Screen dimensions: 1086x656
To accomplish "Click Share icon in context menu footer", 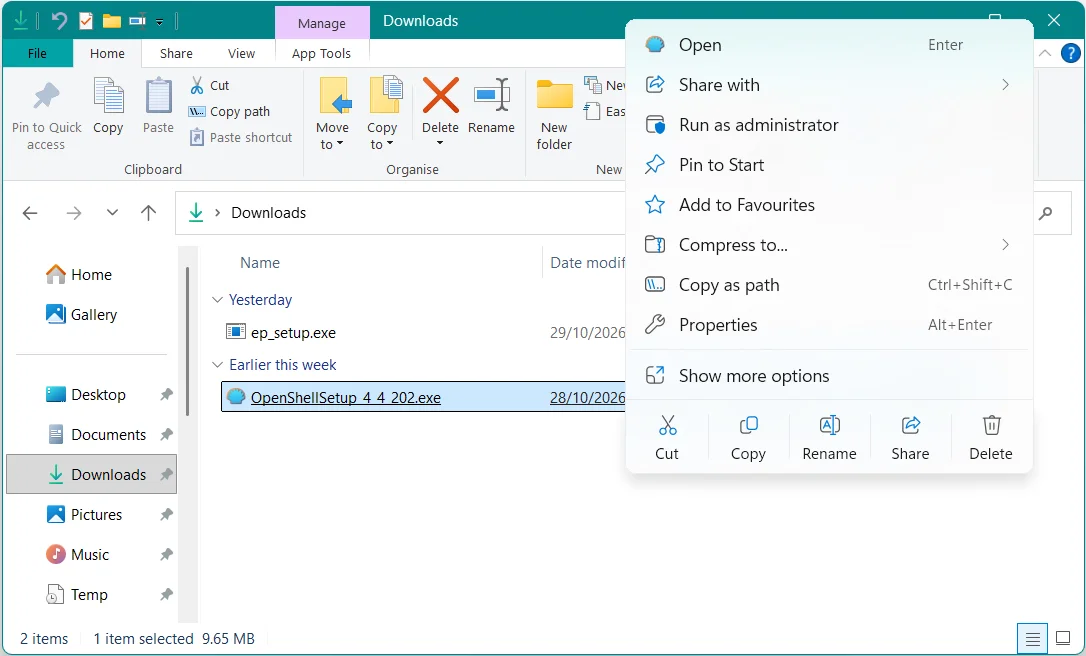I will pos(910,425).
